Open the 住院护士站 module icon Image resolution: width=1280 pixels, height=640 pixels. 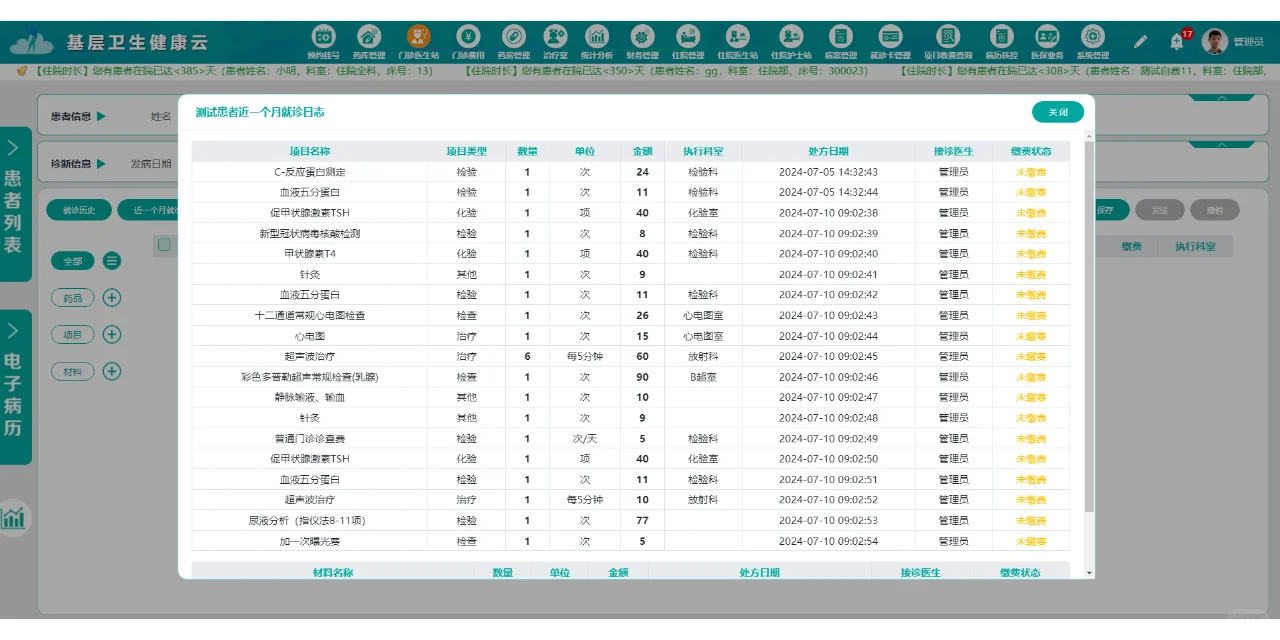coord(791,36)
